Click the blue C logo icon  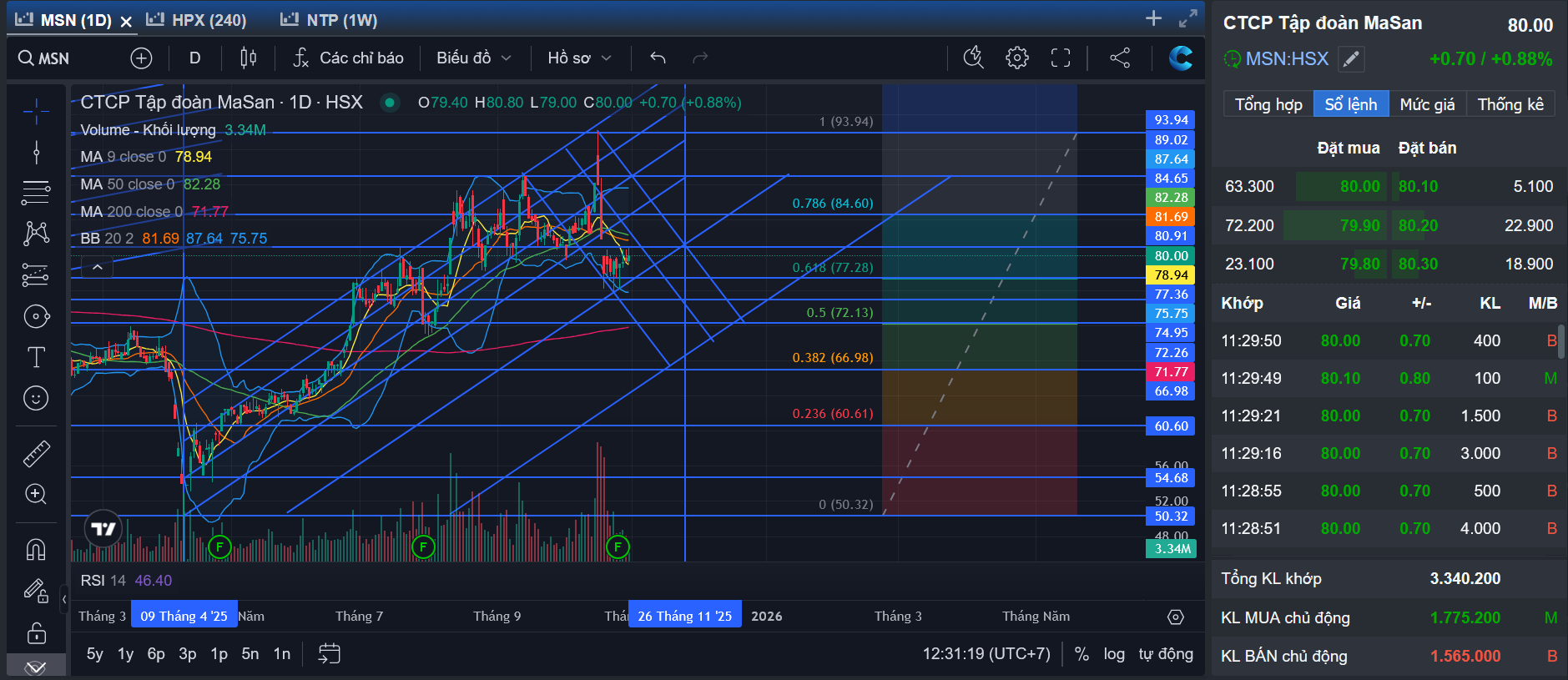(1180, 58)
